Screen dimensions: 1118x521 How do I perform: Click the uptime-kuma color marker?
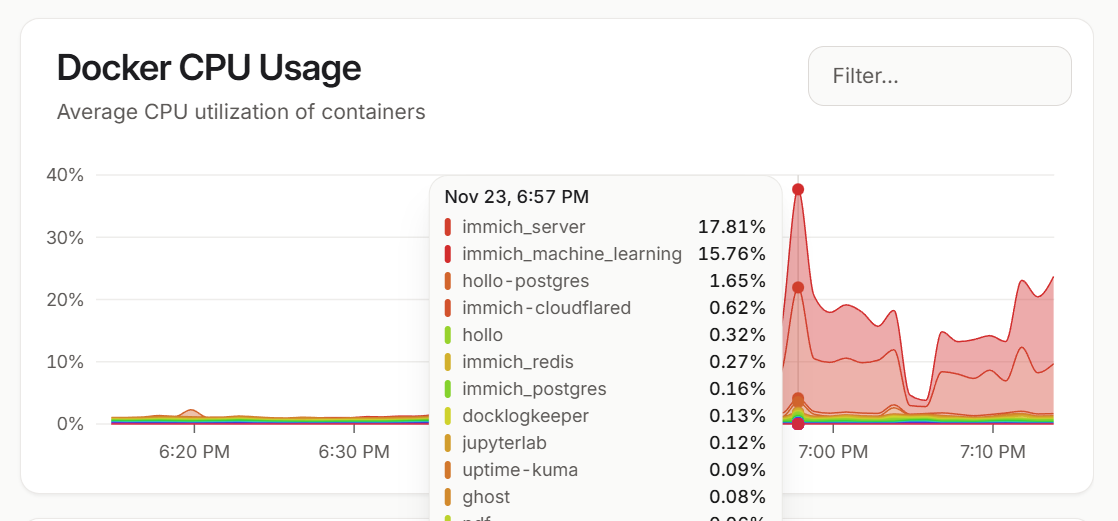click(448, 470)
